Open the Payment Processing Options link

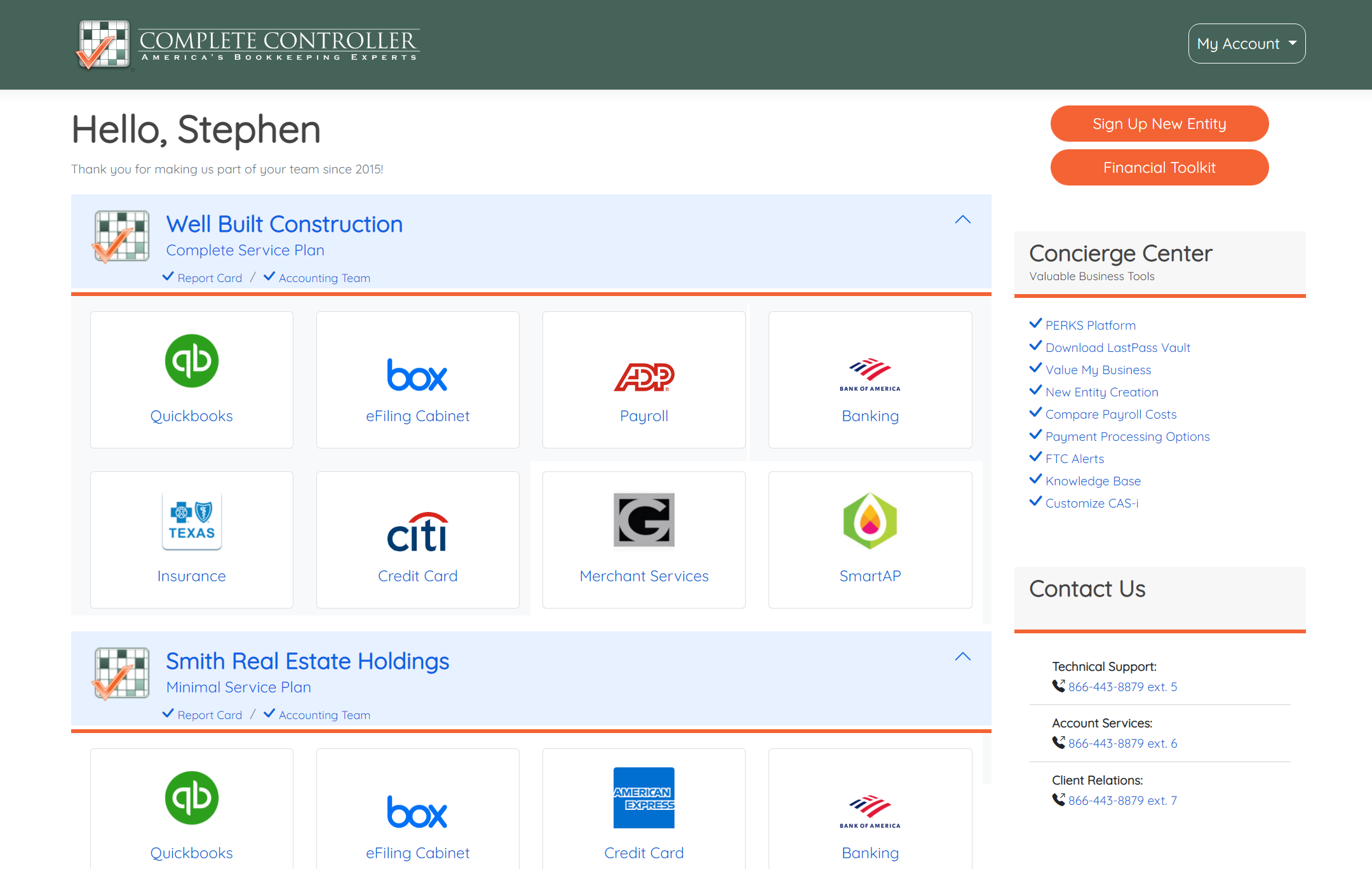click(1127, 436)
